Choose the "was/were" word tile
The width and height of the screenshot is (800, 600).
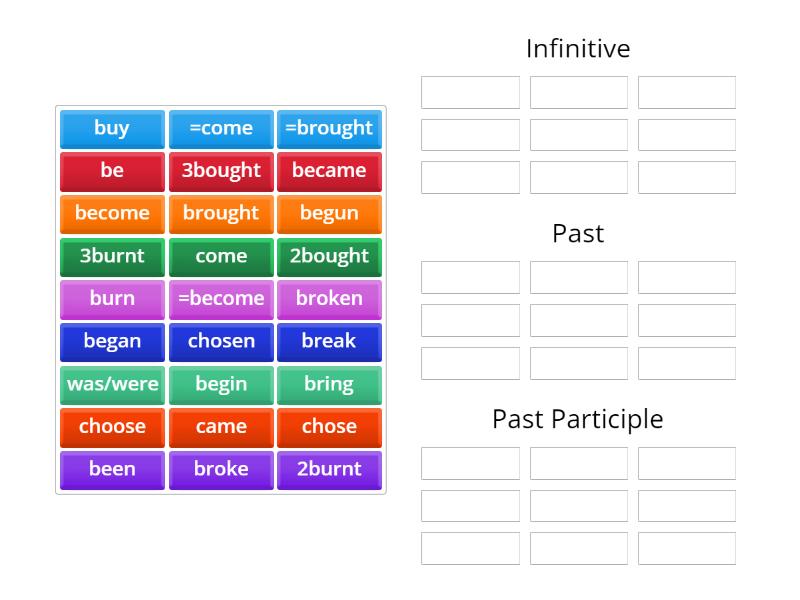click(x=112, y=384)
